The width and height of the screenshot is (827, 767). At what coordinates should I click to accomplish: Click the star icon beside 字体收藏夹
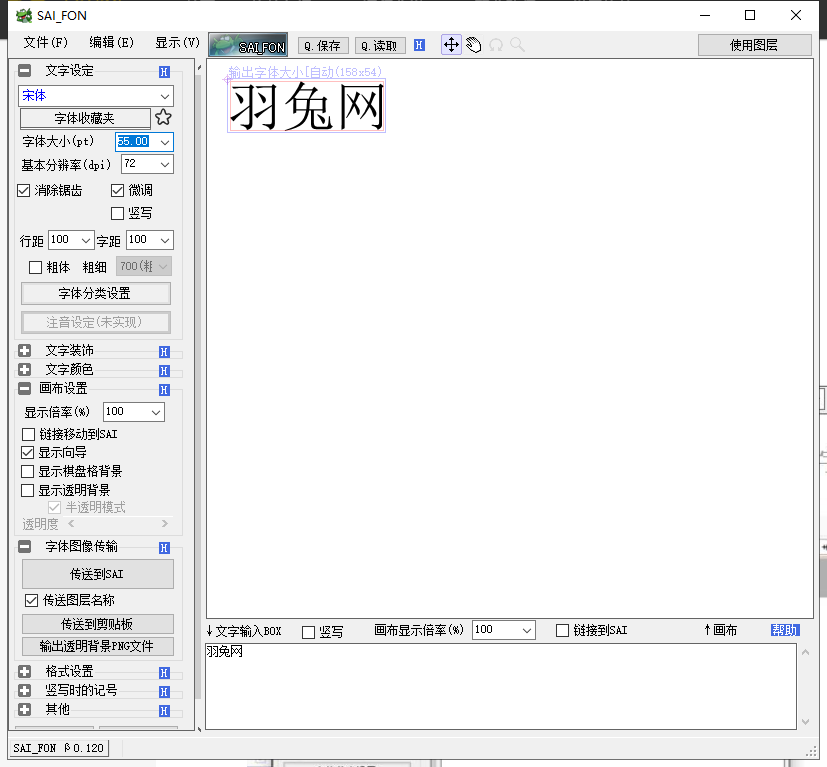click(x=162, y=117)
